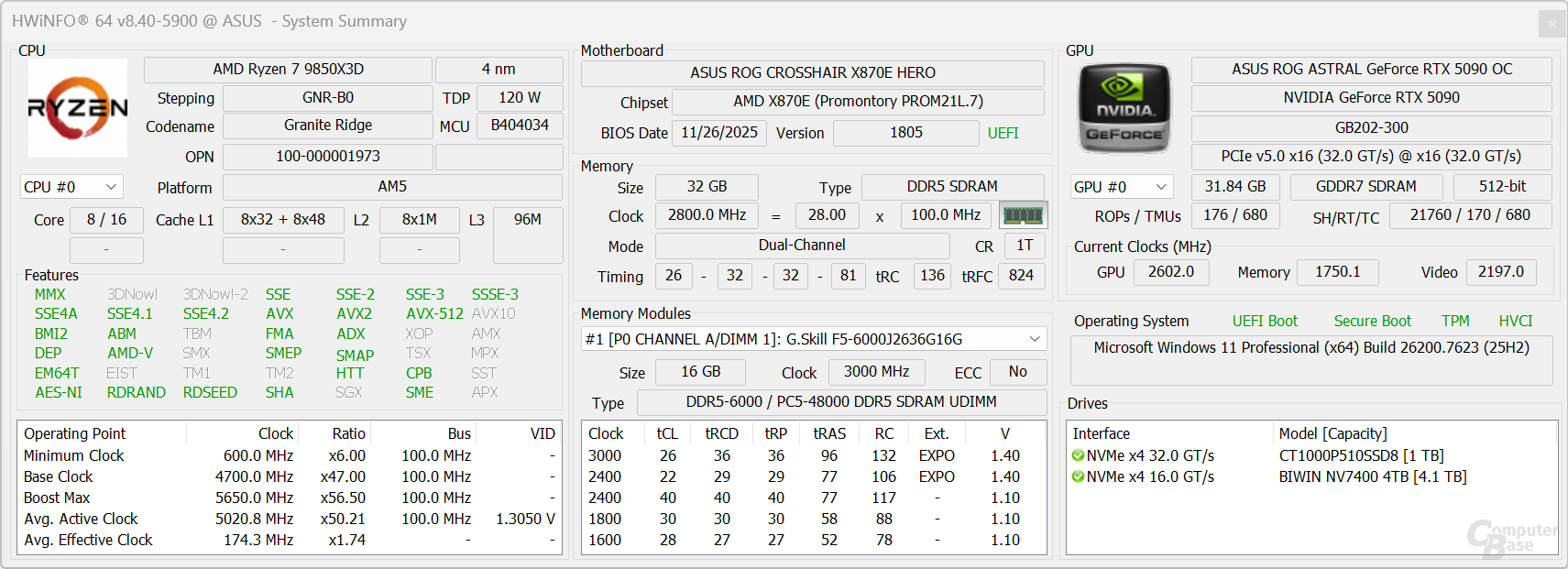This screenshot has height=569, width=1568.
Task: Click the NVIDIA GeForce logo image
Action: pyautogui.click(x=1124, y=108)
